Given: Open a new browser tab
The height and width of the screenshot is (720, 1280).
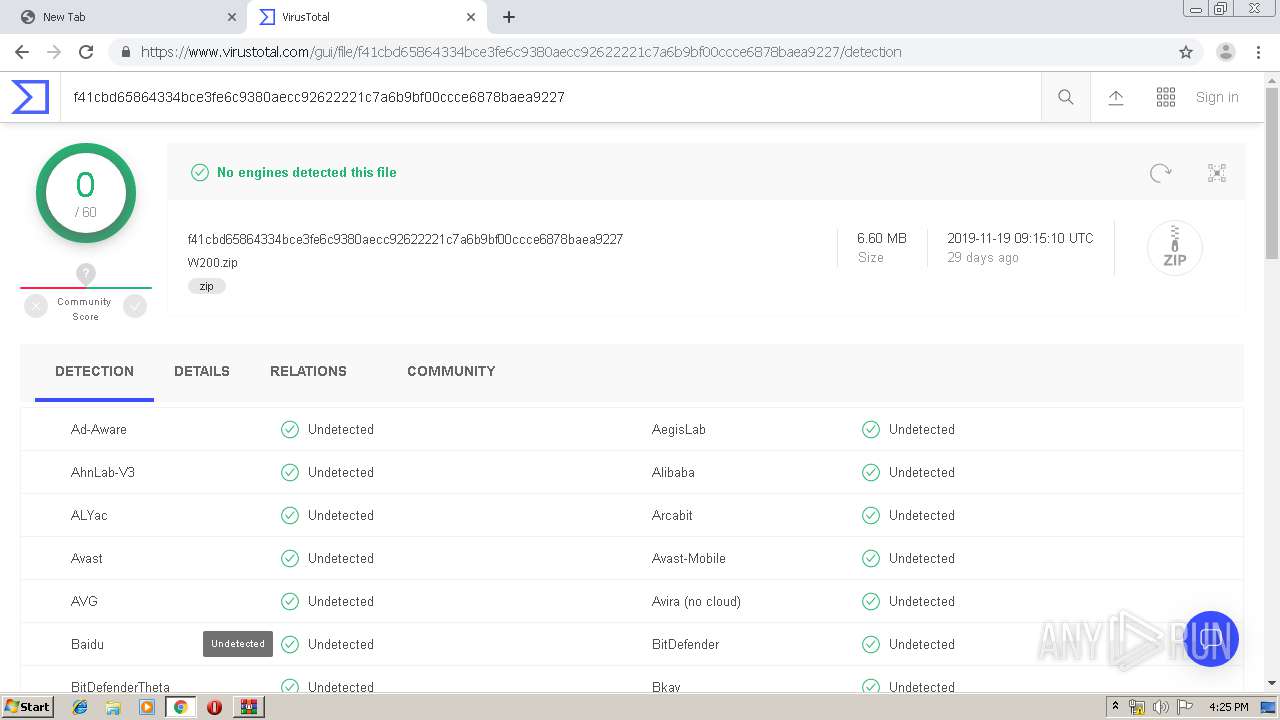Looking at the screenshot, I should [509, 17].
